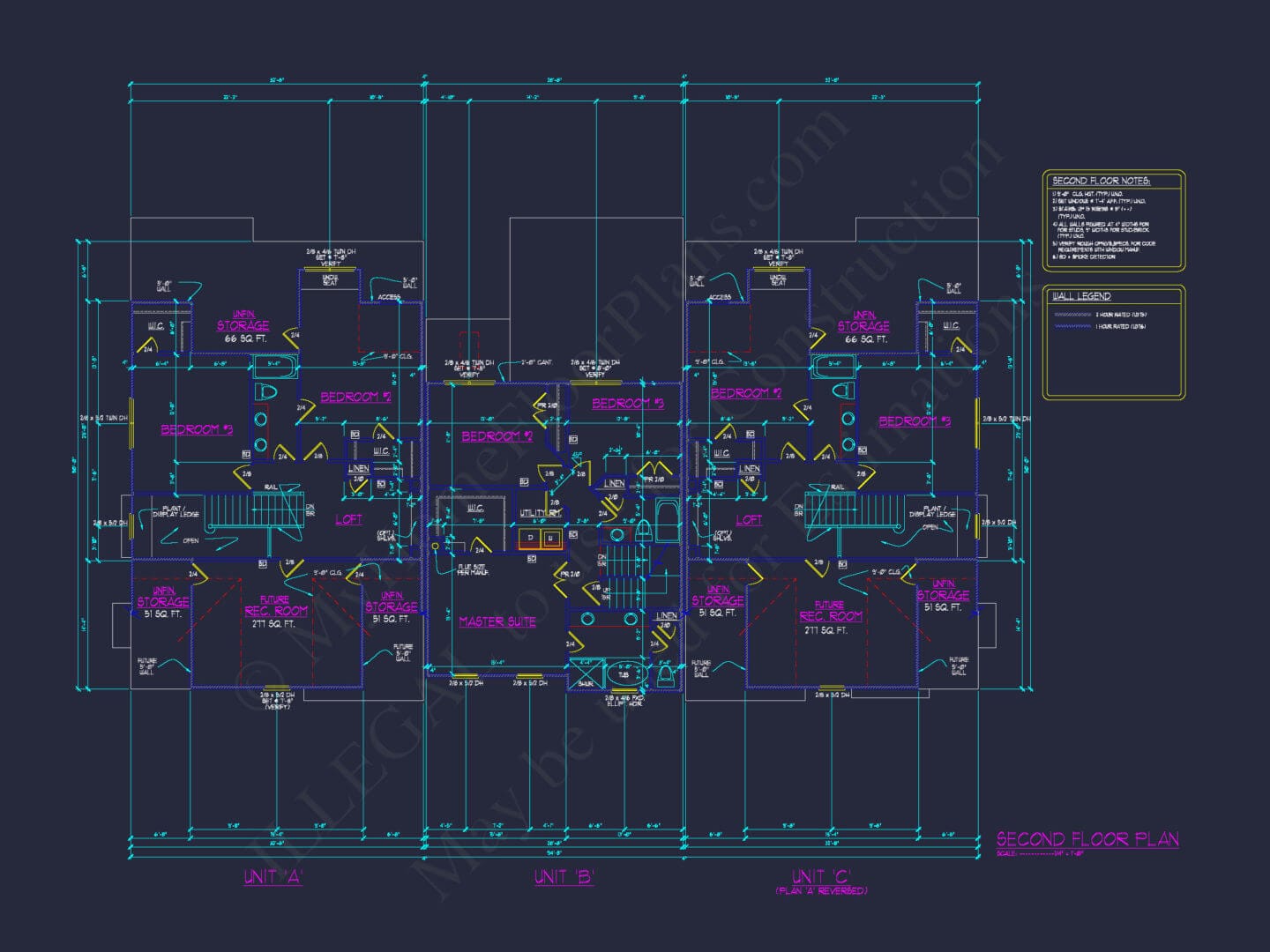The height and width of the screenshot is (952, 1270).
Task: Click FUTURE REC. ROOM label in Unit C
Action: (x=830, y=612)
